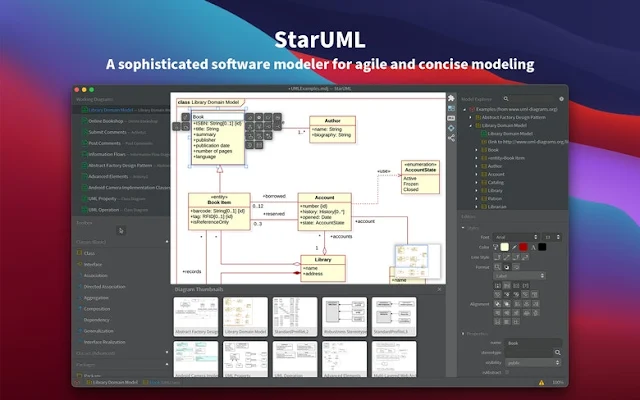
Task: Open the visibility public dropdown
Action: pyautogui.click(x=533, y=362)
